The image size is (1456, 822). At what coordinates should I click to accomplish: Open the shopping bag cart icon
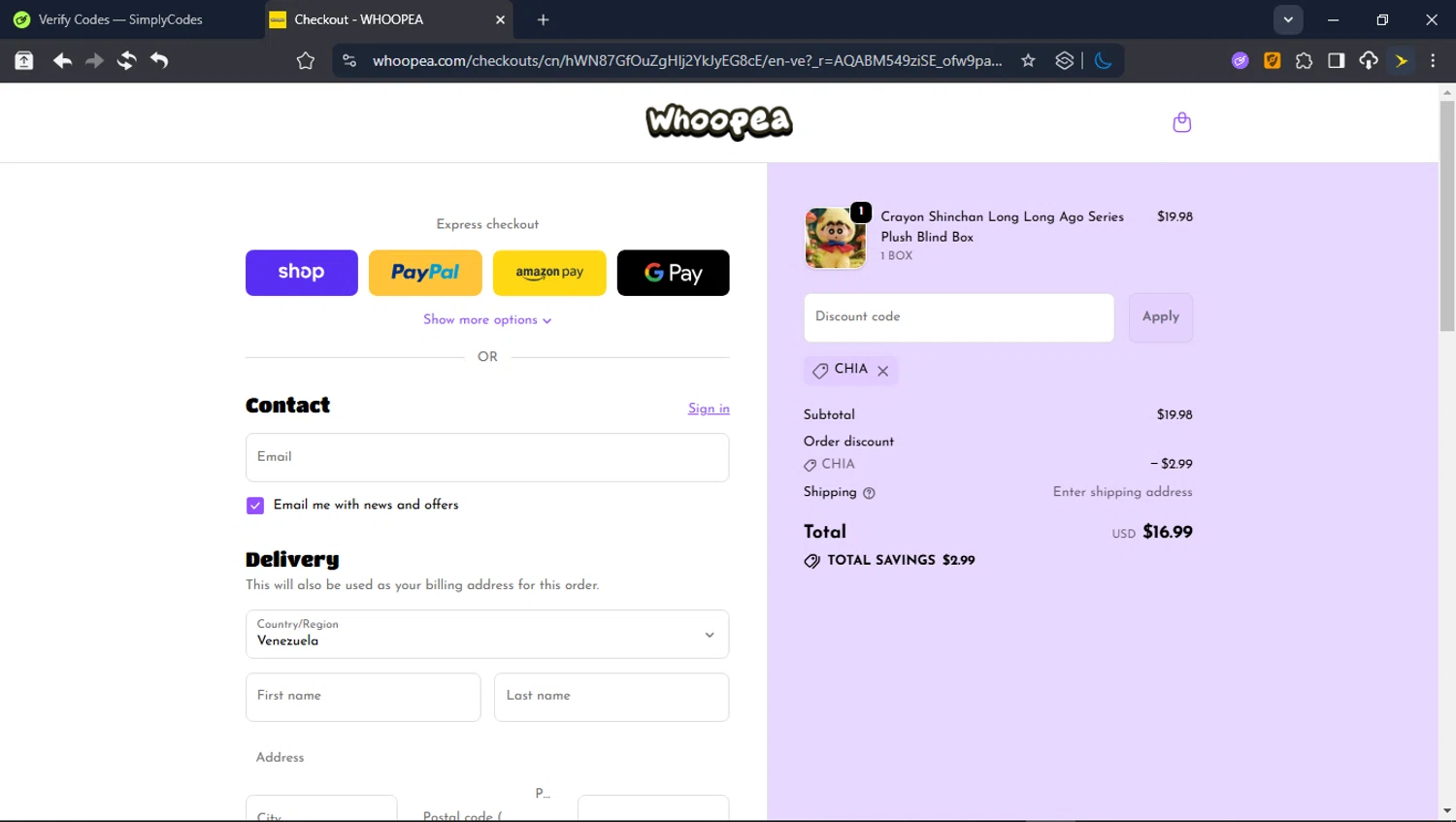pos(1181,122)
